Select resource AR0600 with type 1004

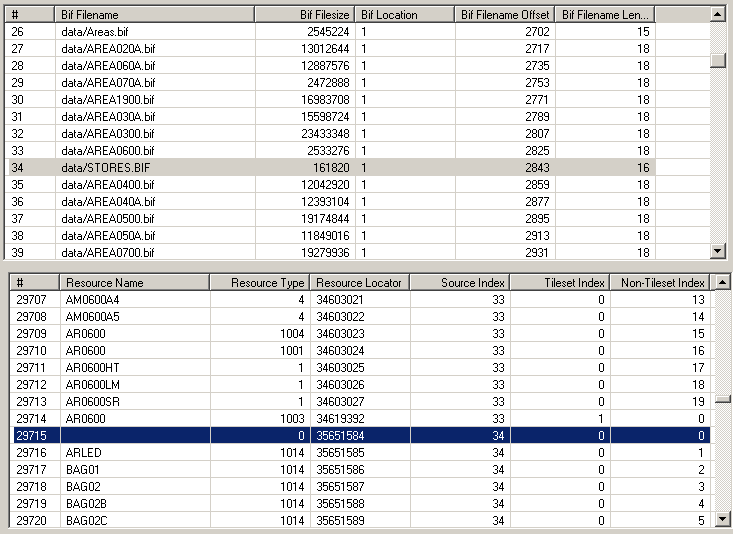click(360, 334)
